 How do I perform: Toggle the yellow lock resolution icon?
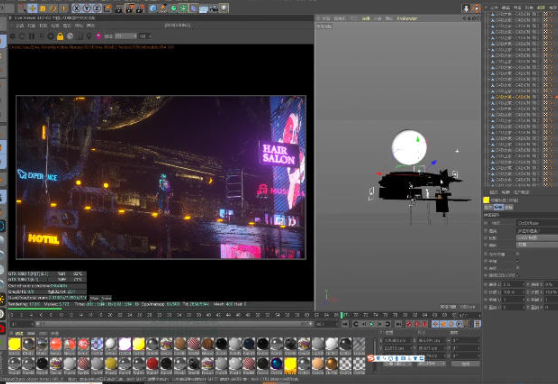60,36
